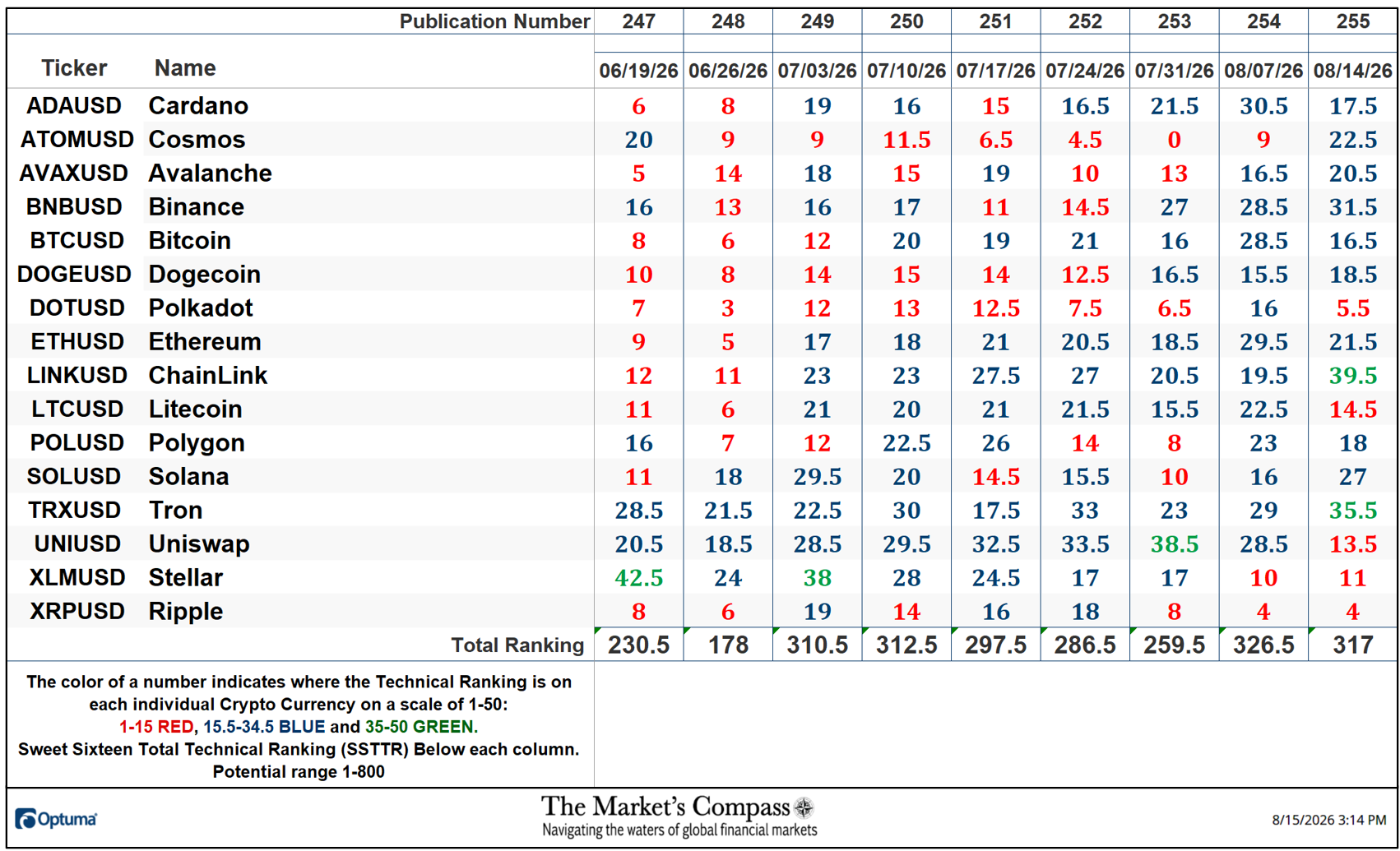Choose the LTCUSD ticker cell
This screenshot has width=1400, height=851.
76,409
